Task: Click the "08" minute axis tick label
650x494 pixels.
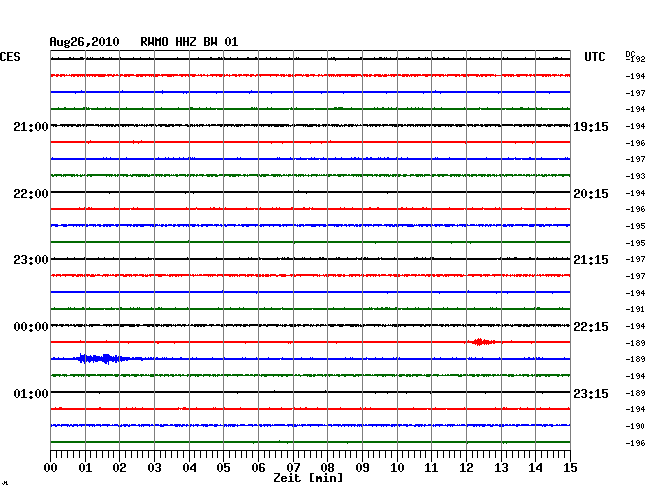Action: [x=327, y=467]
